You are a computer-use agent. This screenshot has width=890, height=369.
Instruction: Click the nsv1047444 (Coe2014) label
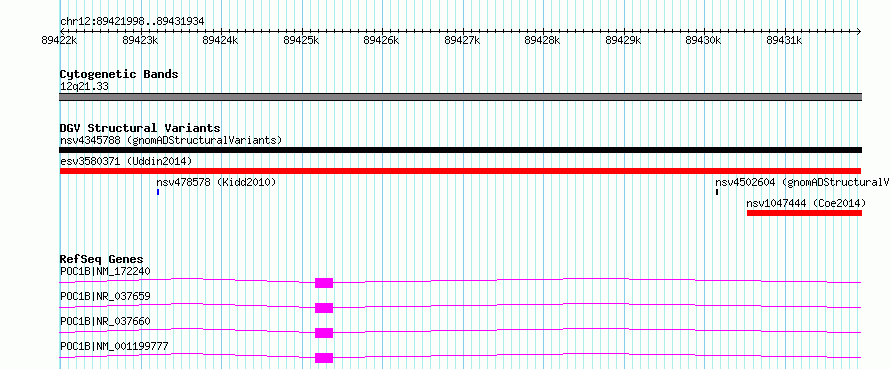tap(806, 203)
